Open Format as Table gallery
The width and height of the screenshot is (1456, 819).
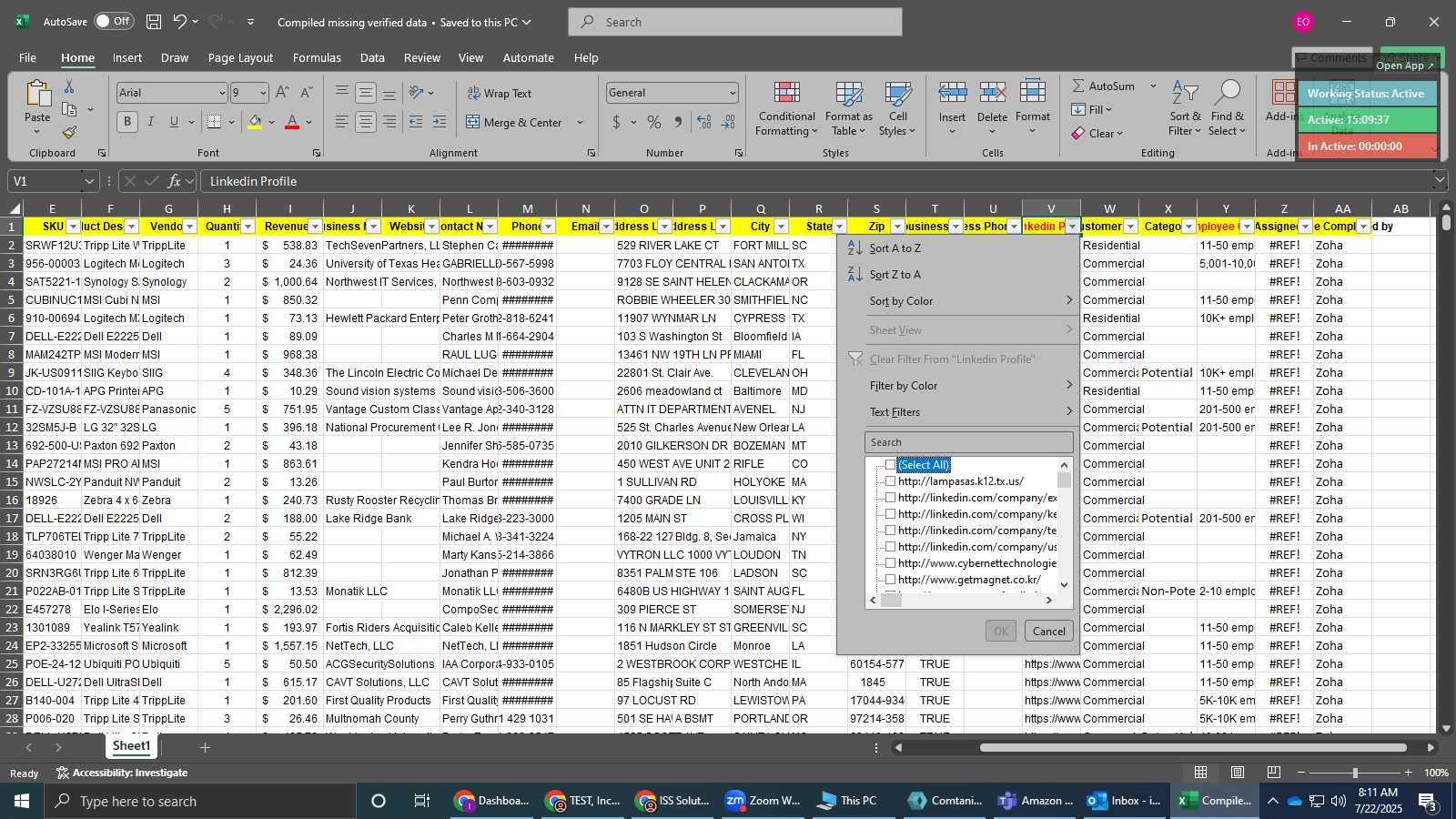[848, 109]
